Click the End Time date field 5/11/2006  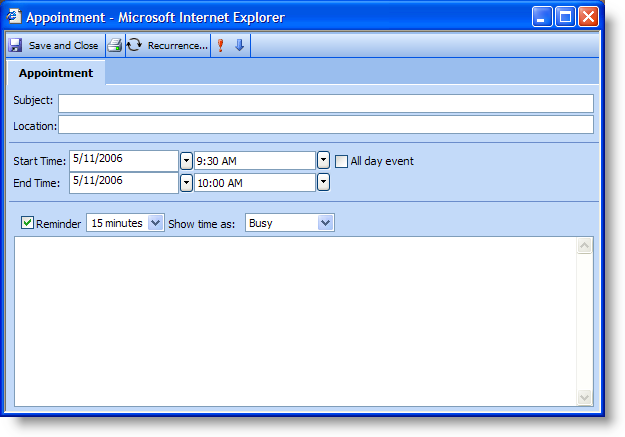coord(124,183)
